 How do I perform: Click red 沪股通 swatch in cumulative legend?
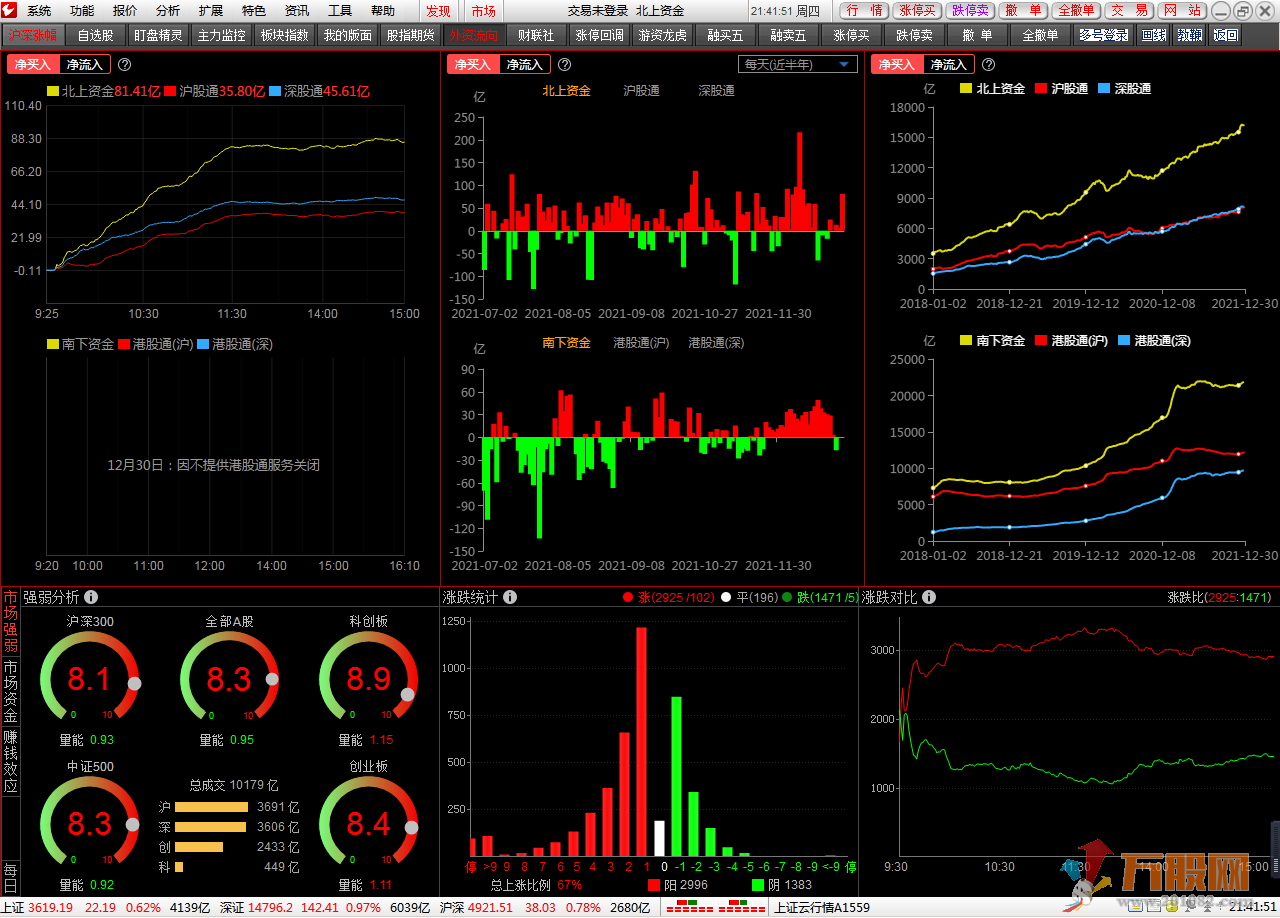point(1041,88)
